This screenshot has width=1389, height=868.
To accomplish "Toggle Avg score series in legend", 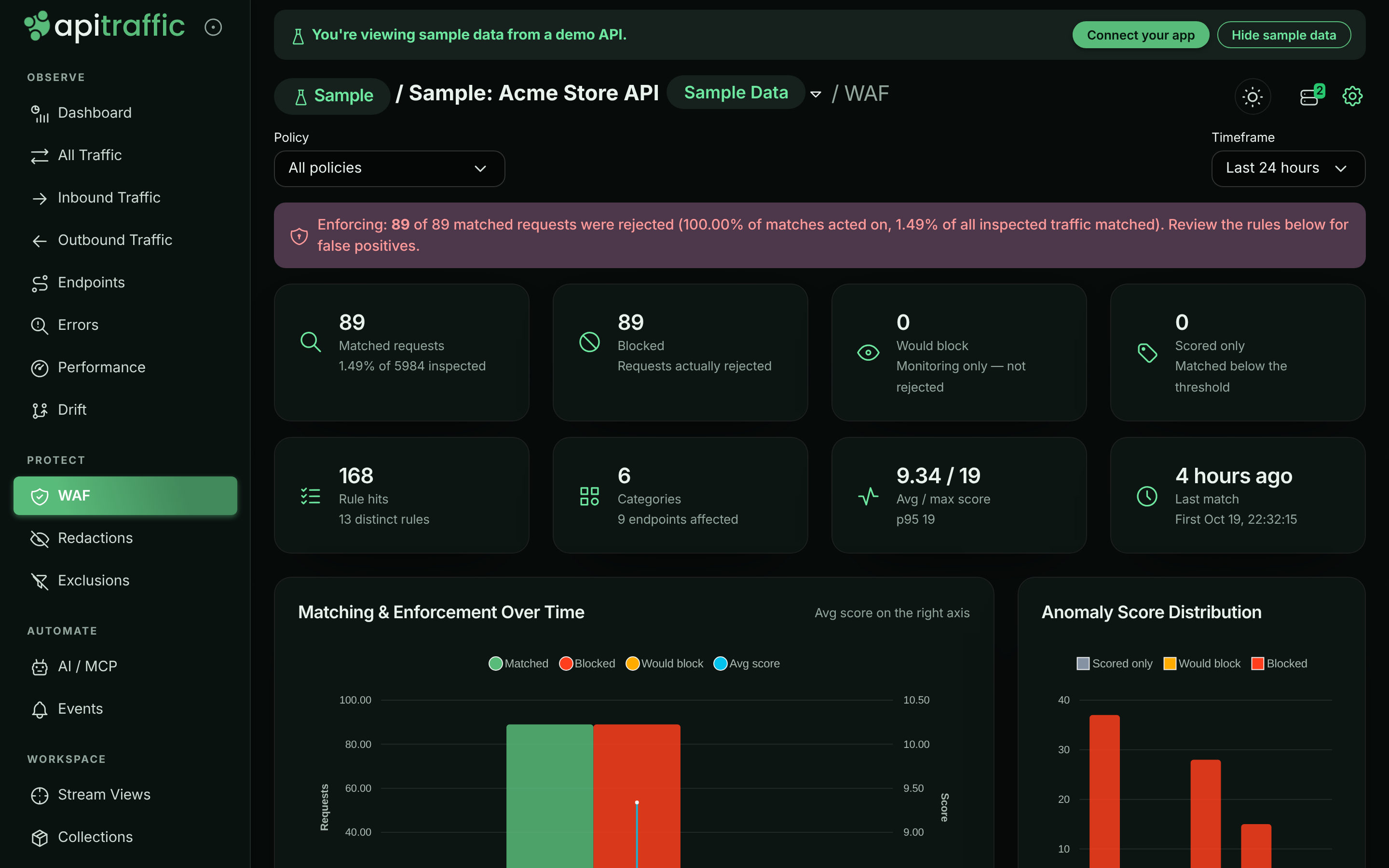I will point(747,664).
